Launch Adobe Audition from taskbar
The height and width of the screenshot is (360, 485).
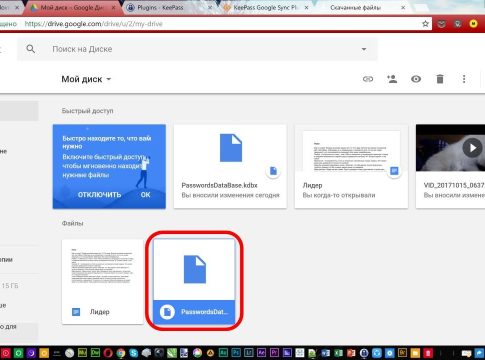coord(223,353)
